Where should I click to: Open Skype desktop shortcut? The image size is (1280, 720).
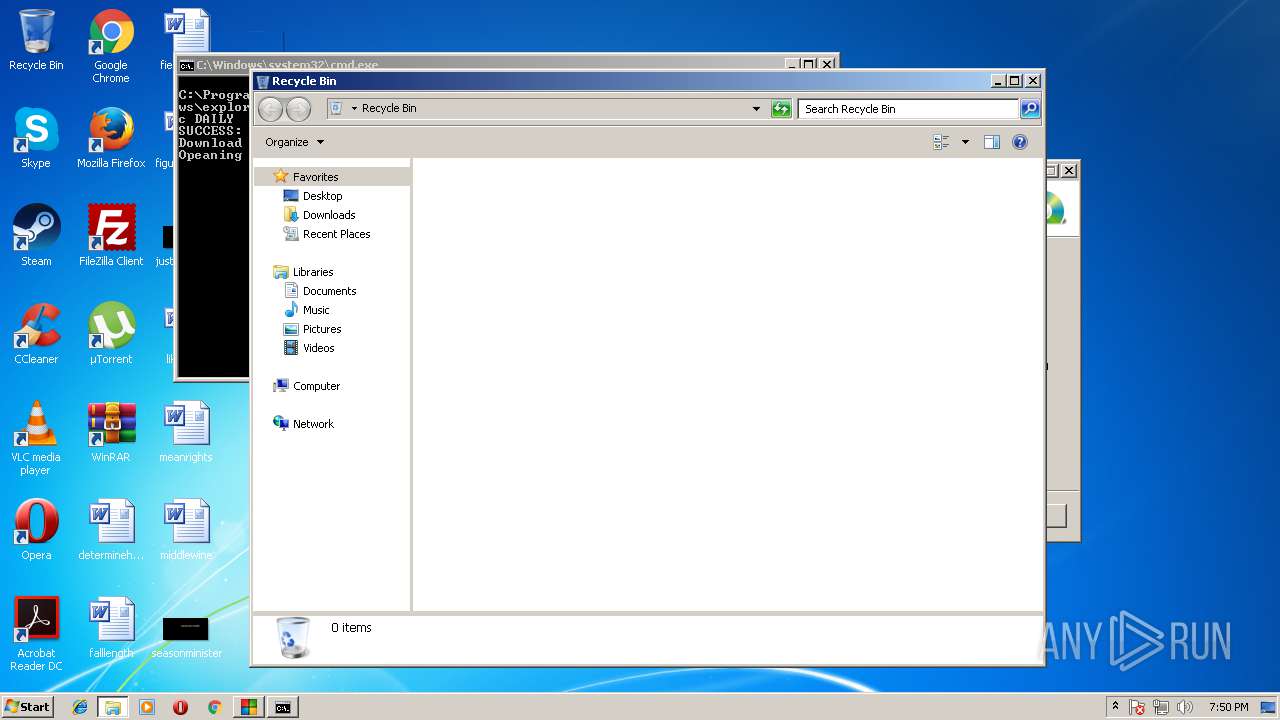pyautogui.click(x=36, y=138)
